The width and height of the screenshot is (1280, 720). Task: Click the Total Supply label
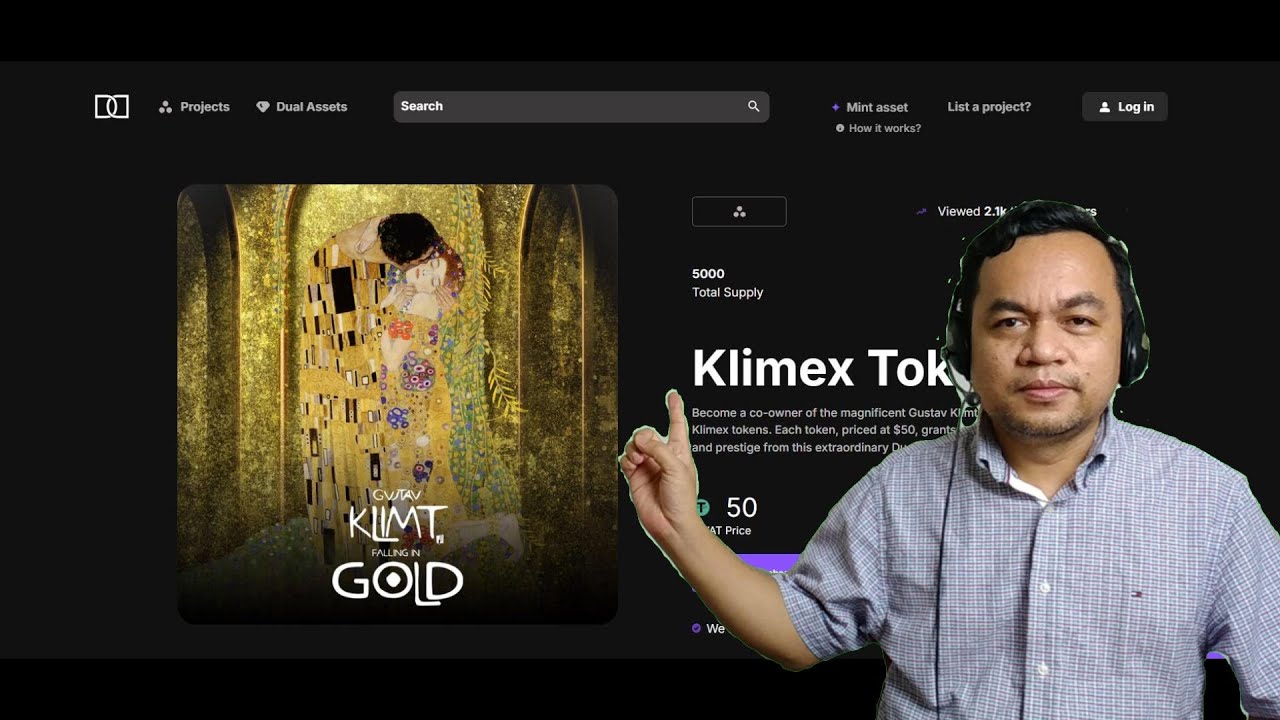727,292
